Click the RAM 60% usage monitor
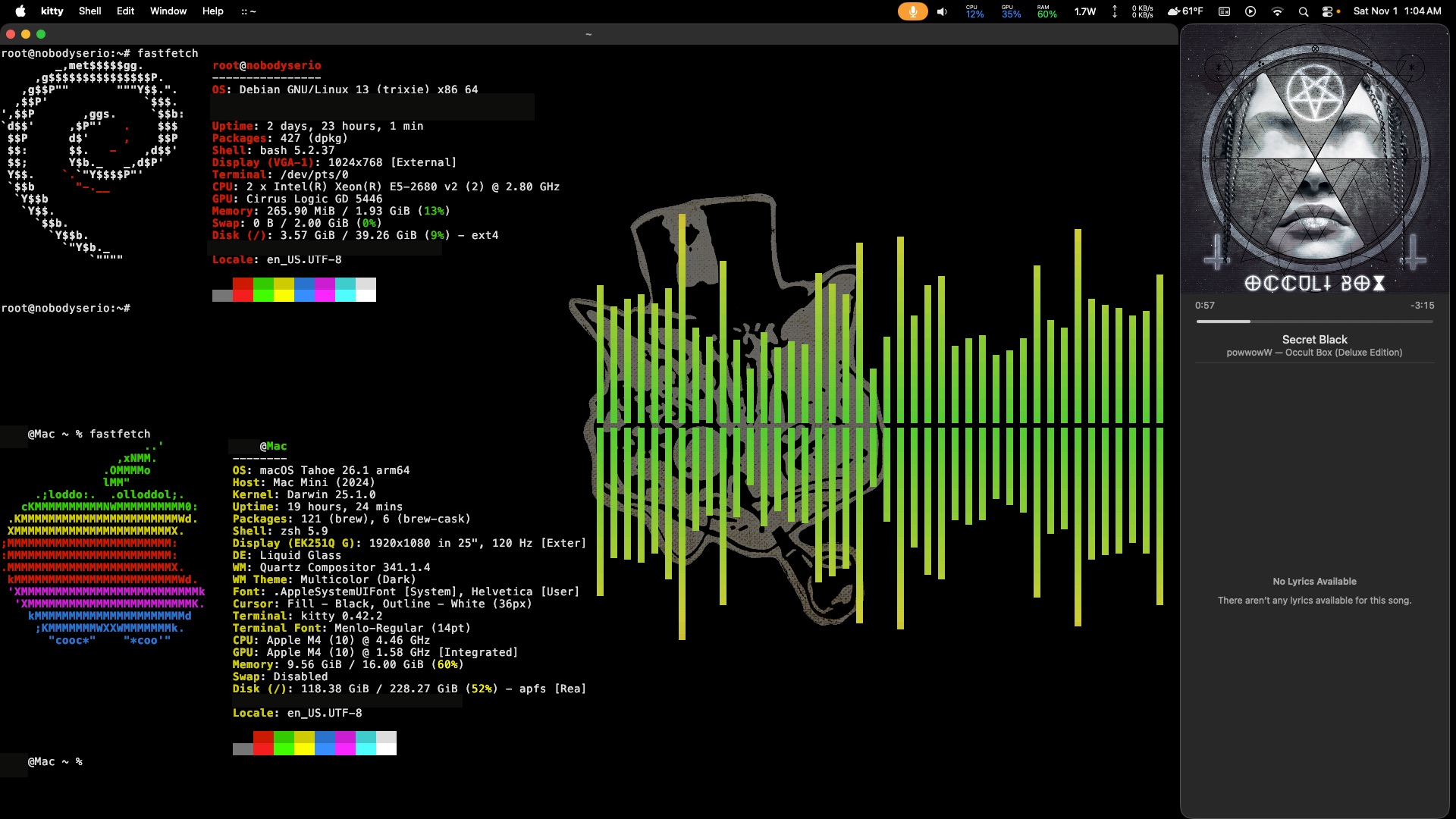Image resolution: width=1456 pixels, height=819 pixels. 1046,11
